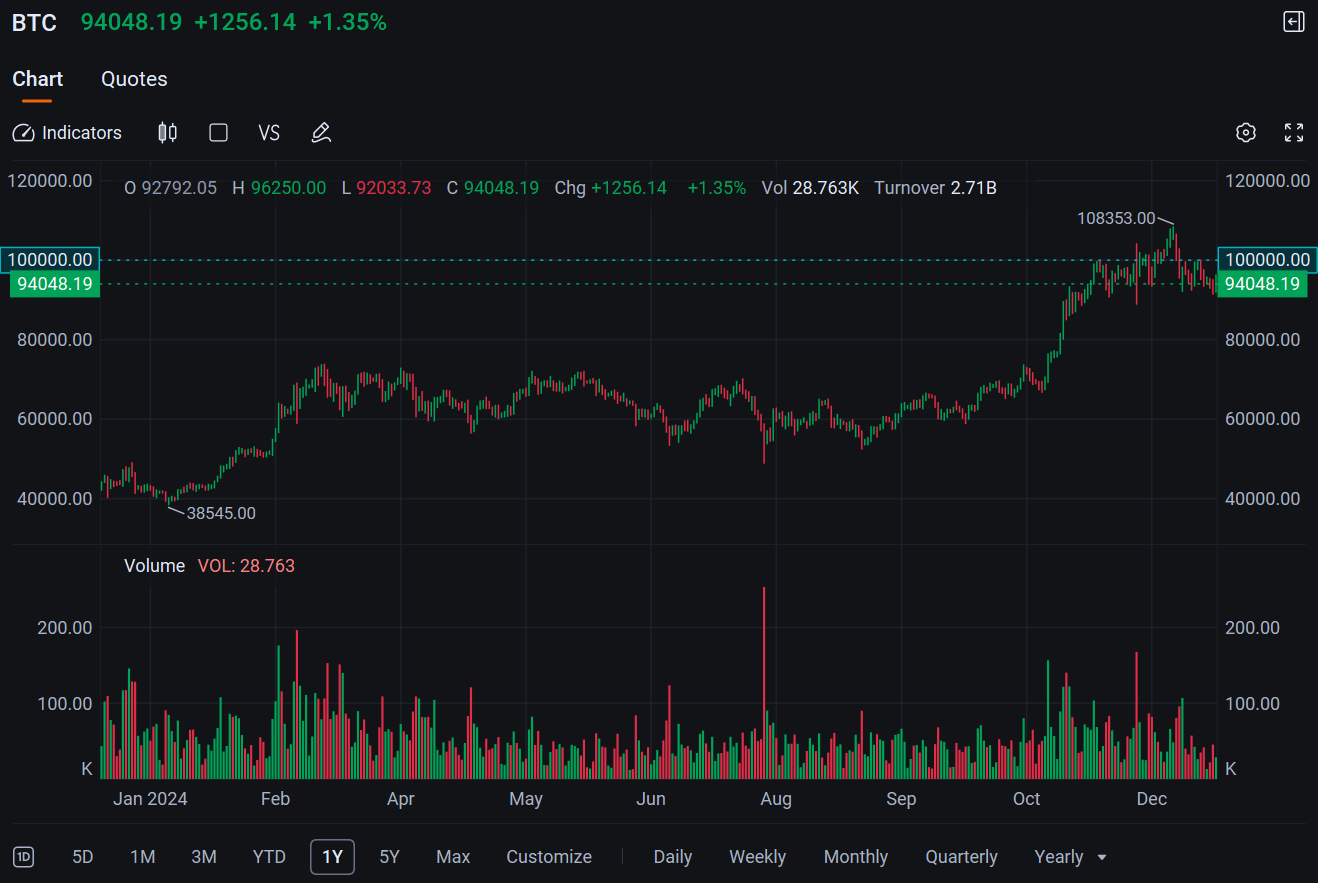This screenshot has height=883, width=1318.
Task: Select the square drawing box icon
Action: 218,133
